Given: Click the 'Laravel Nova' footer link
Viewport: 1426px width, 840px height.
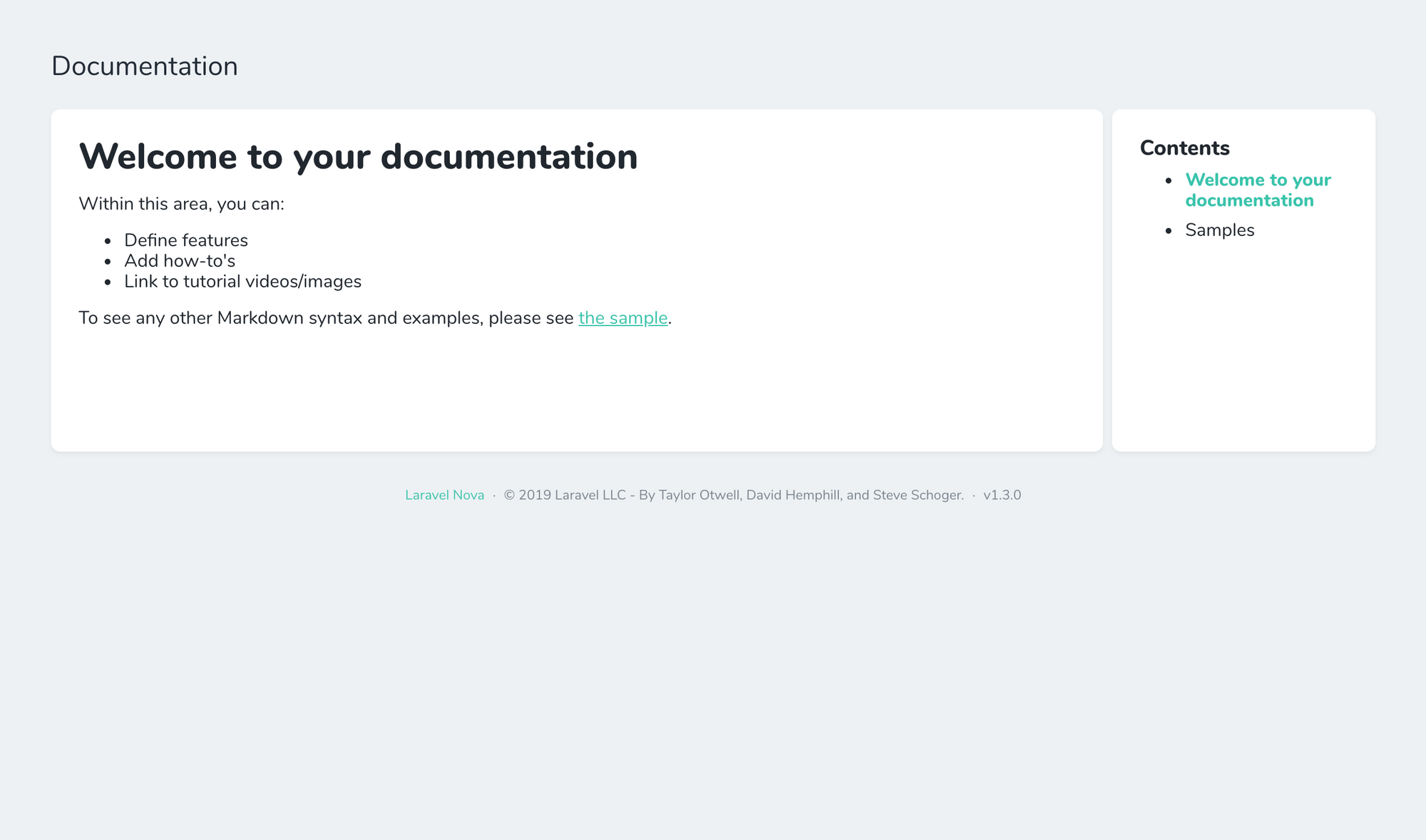Looking at the screenshot, I should [444, 495].
